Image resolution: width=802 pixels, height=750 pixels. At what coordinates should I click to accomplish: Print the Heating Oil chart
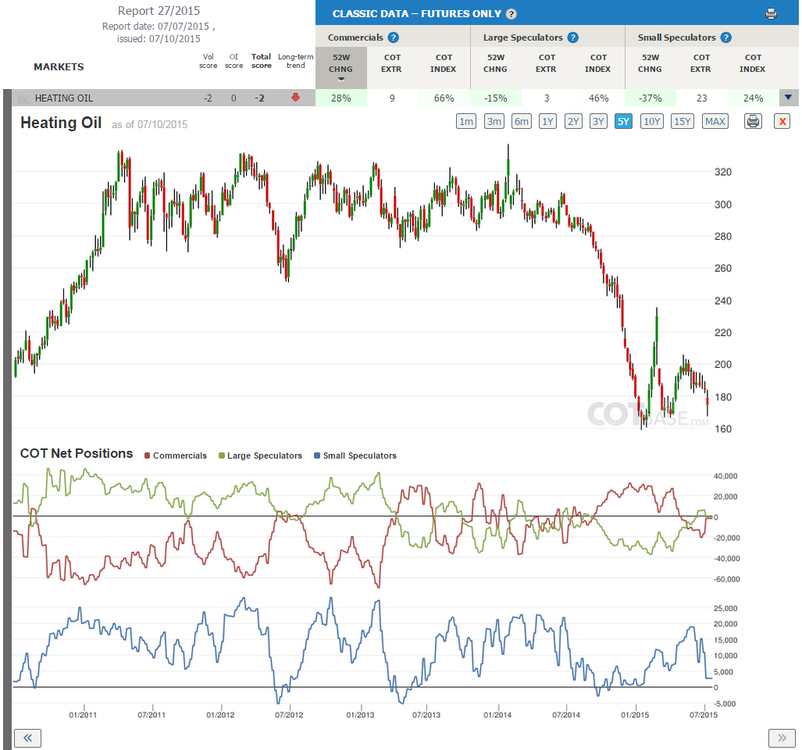(753, 121)
